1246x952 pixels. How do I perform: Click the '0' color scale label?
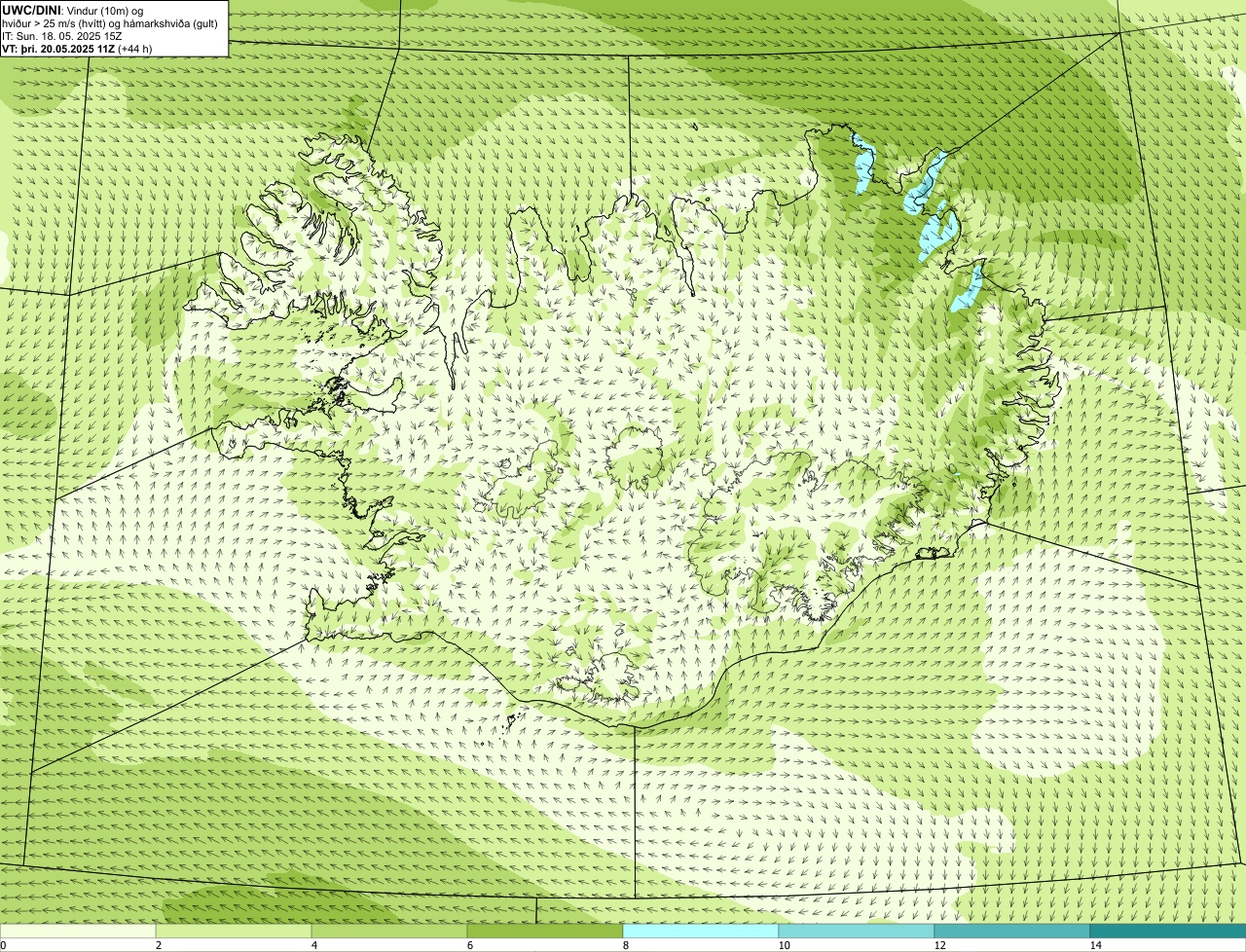click(x=3, y=945)
